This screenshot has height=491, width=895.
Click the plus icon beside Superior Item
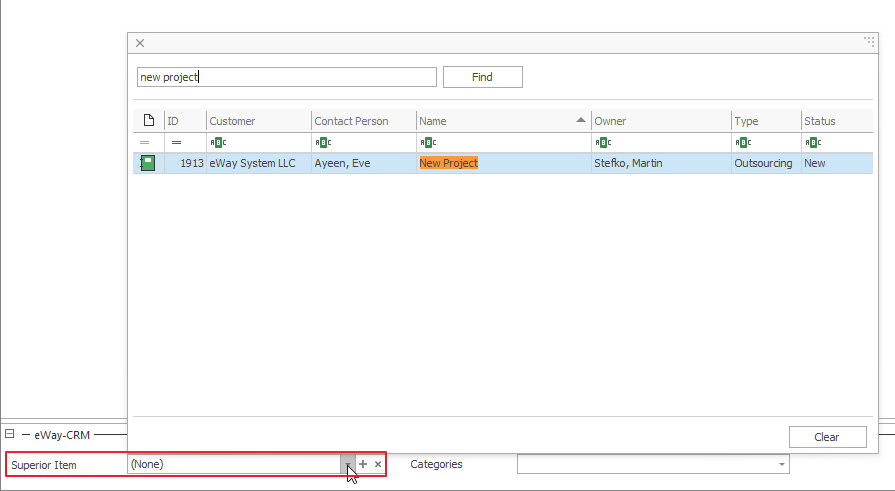coord(363,464)
